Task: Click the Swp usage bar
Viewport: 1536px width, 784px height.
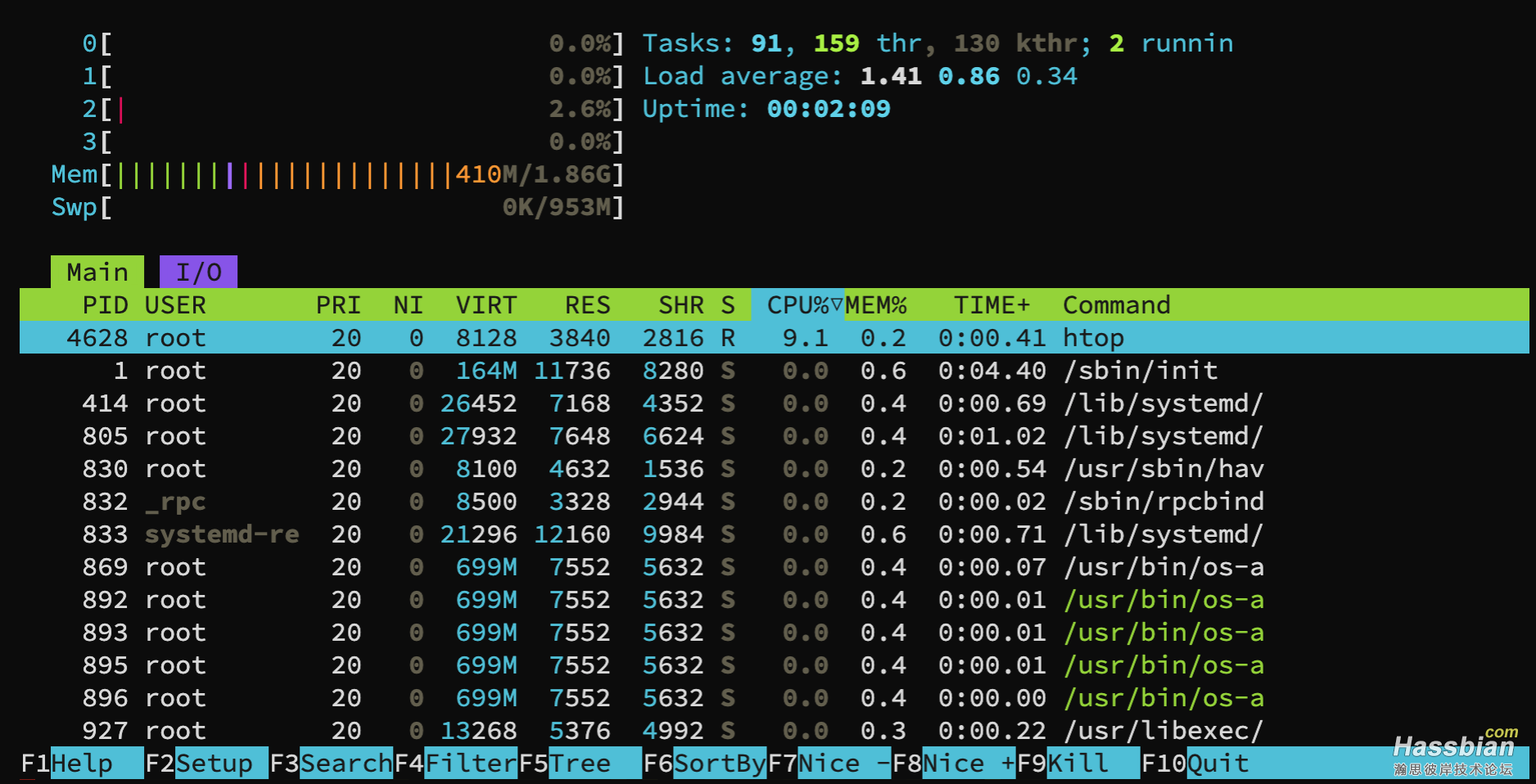Action: pos(337,206)
